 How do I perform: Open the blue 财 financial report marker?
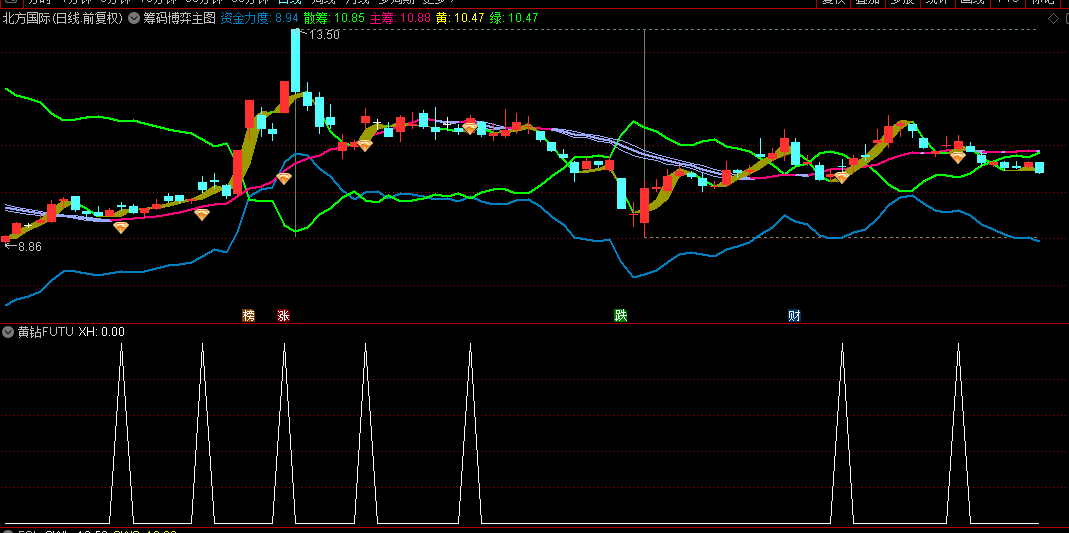tap(794, 316)
